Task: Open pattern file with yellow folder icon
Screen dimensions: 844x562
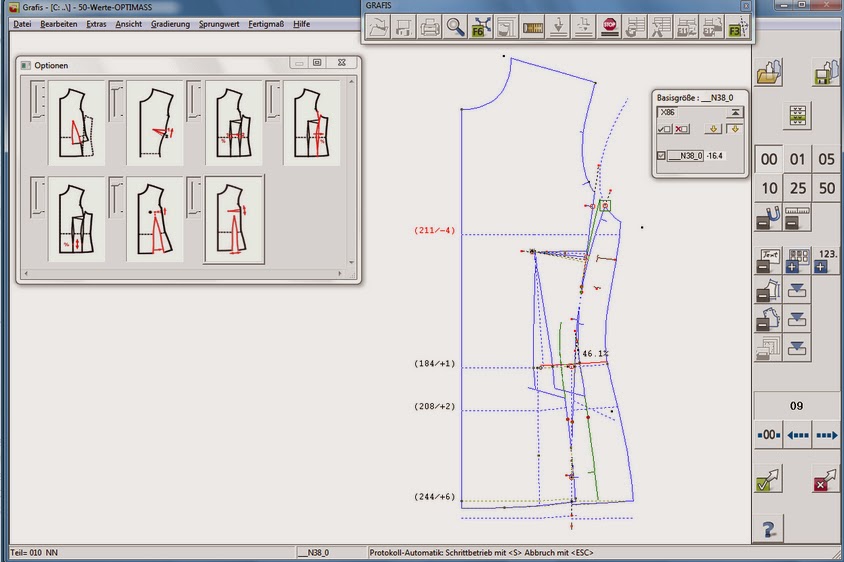Action: [770, 72]
